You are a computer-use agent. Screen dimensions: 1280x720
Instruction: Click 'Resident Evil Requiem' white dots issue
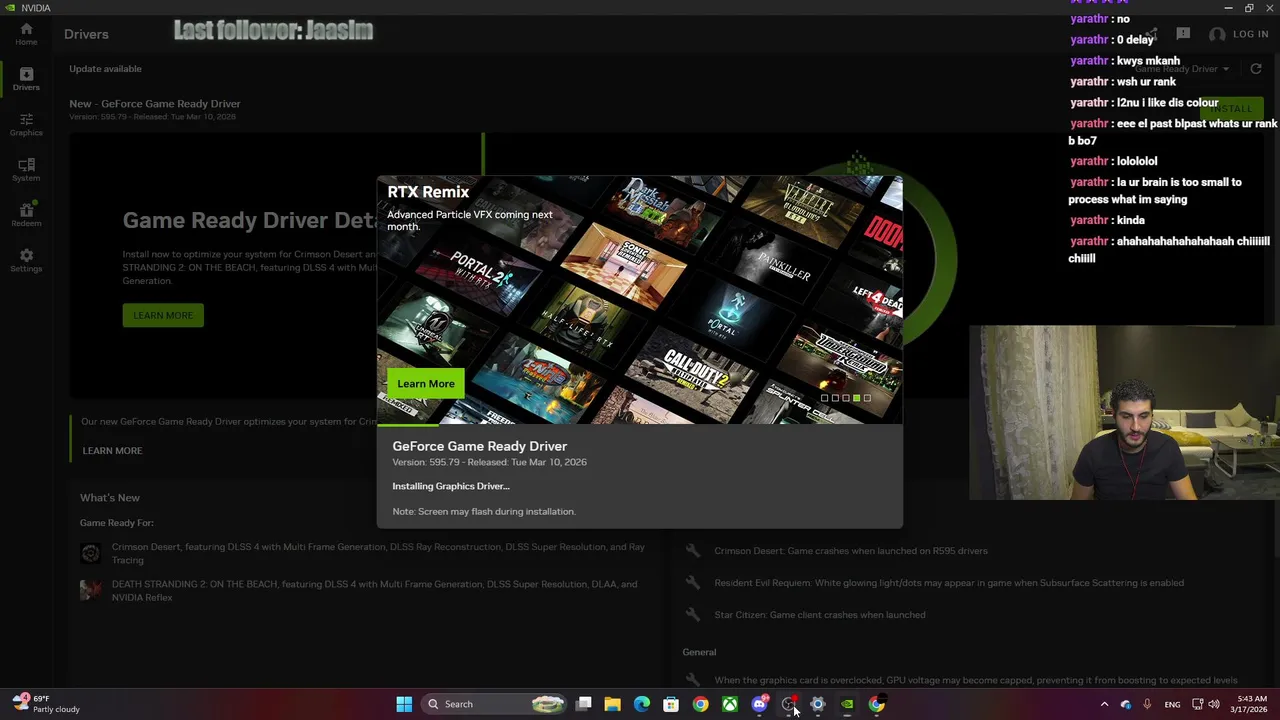pos(949,583)
